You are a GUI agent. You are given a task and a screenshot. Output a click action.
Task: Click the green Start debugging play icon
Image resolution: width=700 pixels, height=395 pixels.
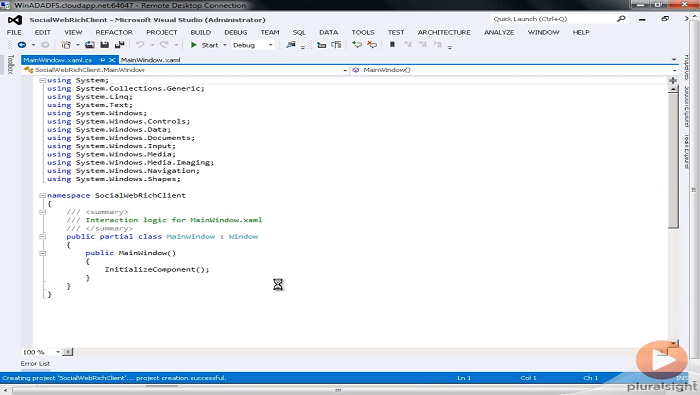(194, 45)
